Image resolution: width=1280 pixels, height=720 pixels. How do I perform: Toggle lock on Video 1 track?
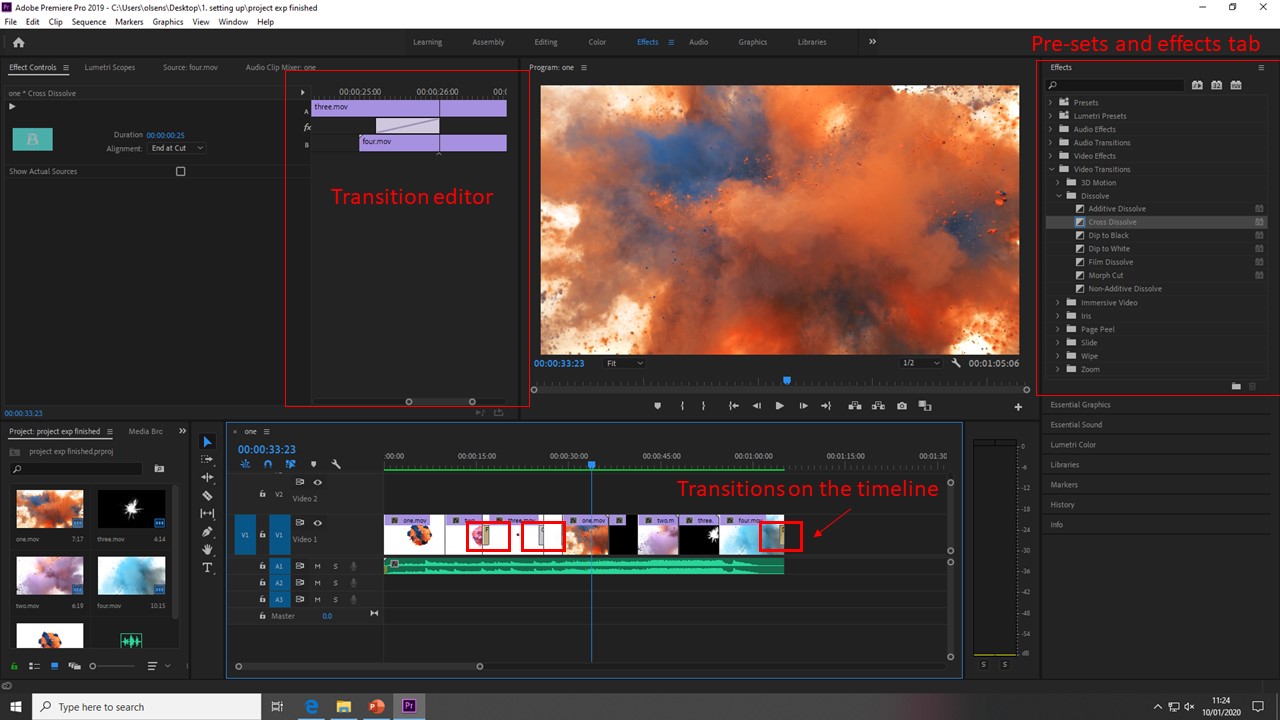click(x=263, y=535)
